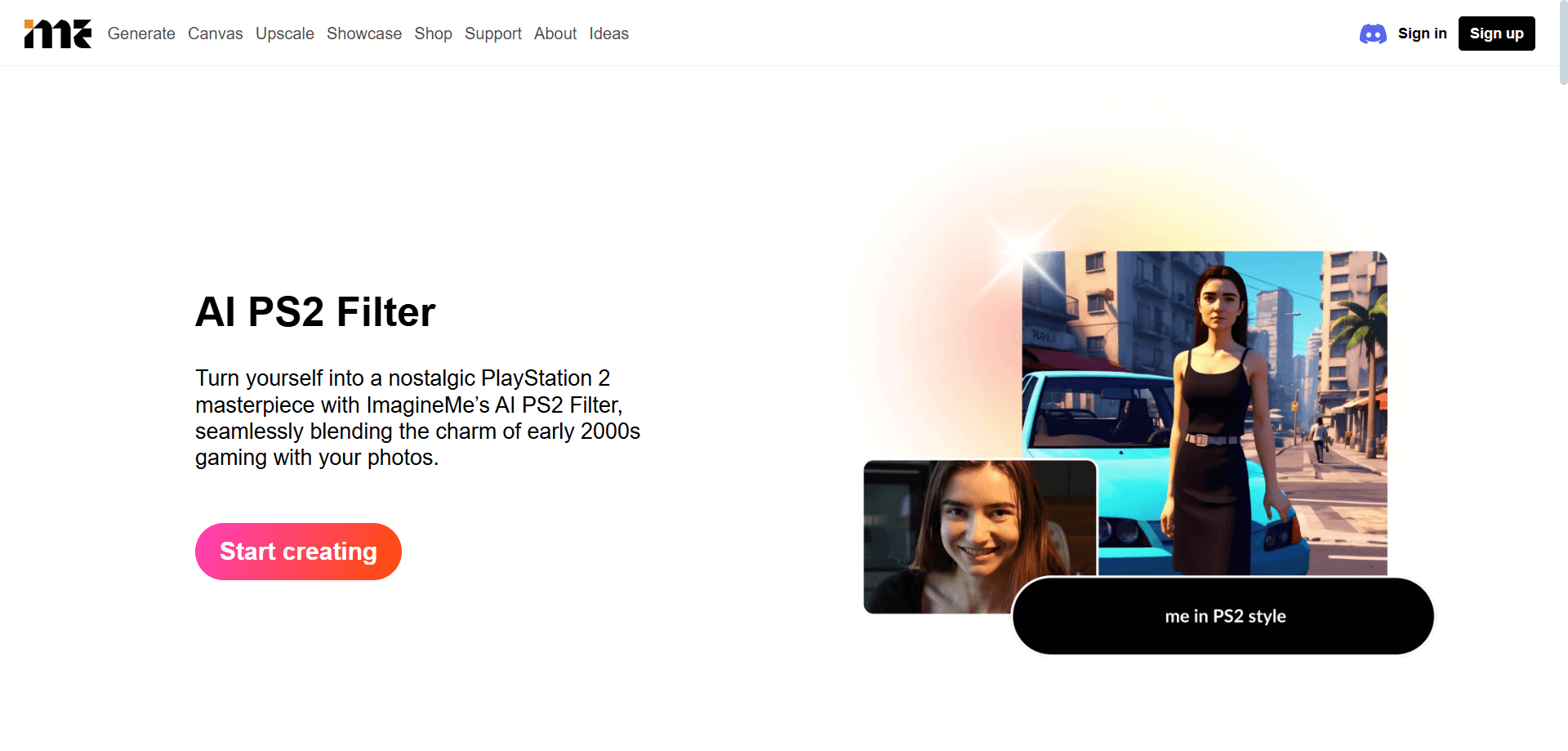Go to the Canvas page
This screenshot has height=751, width=1568.
215,34
